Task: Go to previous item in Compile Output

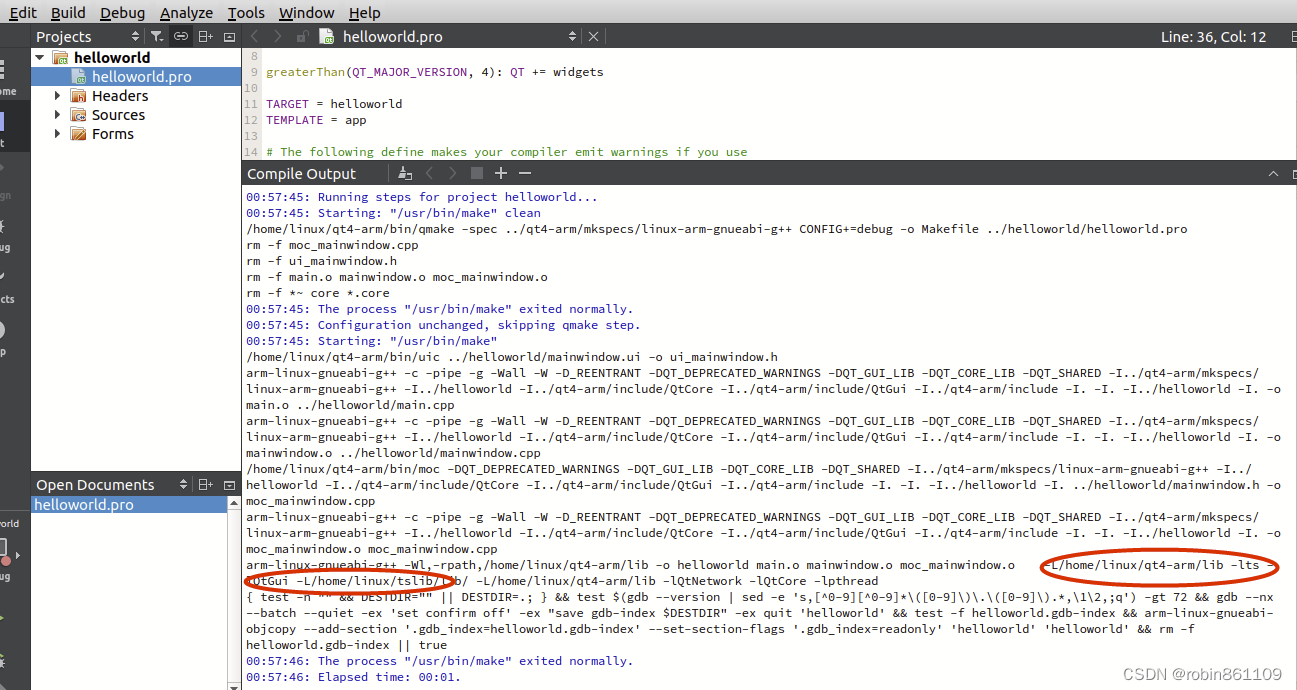Action: (429, 173)
